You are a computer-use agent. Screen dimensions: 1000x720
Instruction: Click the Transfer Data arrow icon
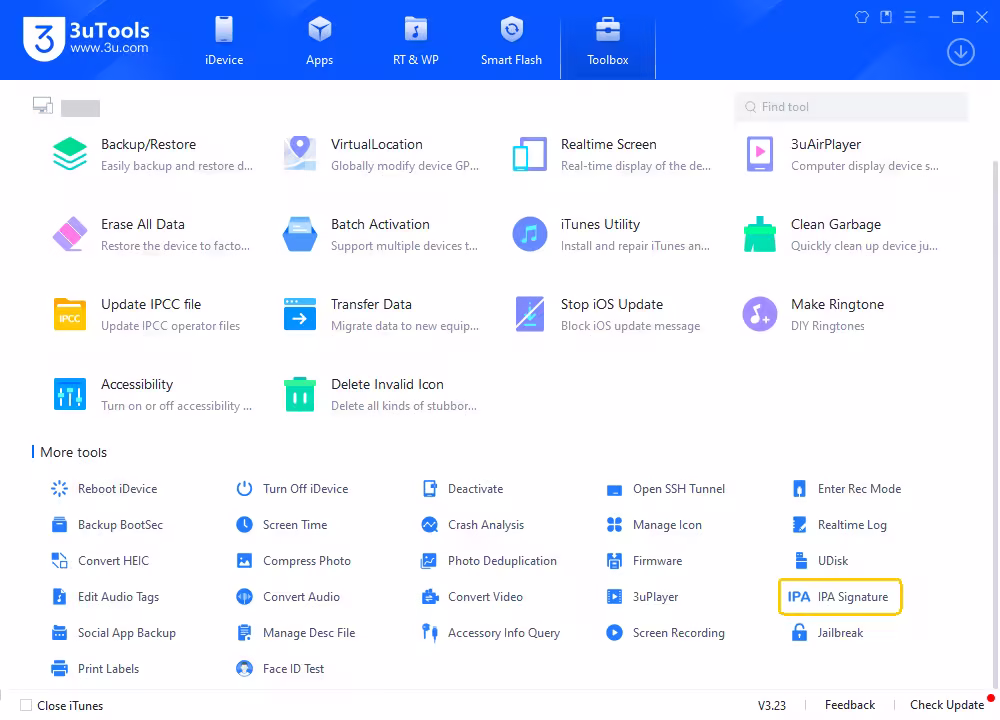(x=300, y=314)
